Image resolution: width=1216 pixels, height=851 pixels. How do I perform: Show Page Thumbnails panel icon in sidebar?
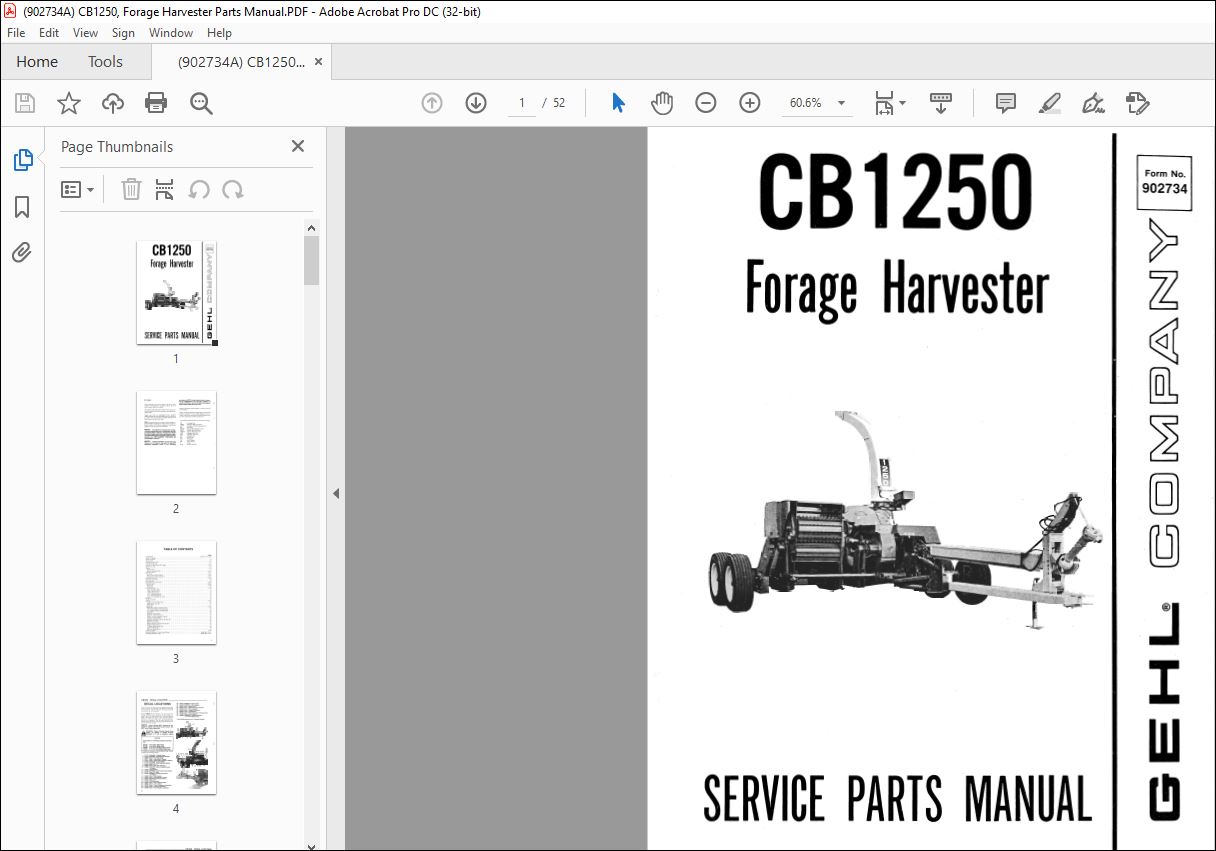point(22,160)
